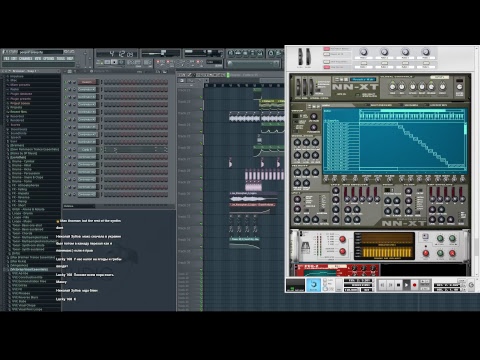Click the NN-XT global Amp Env Release knob

431,87
